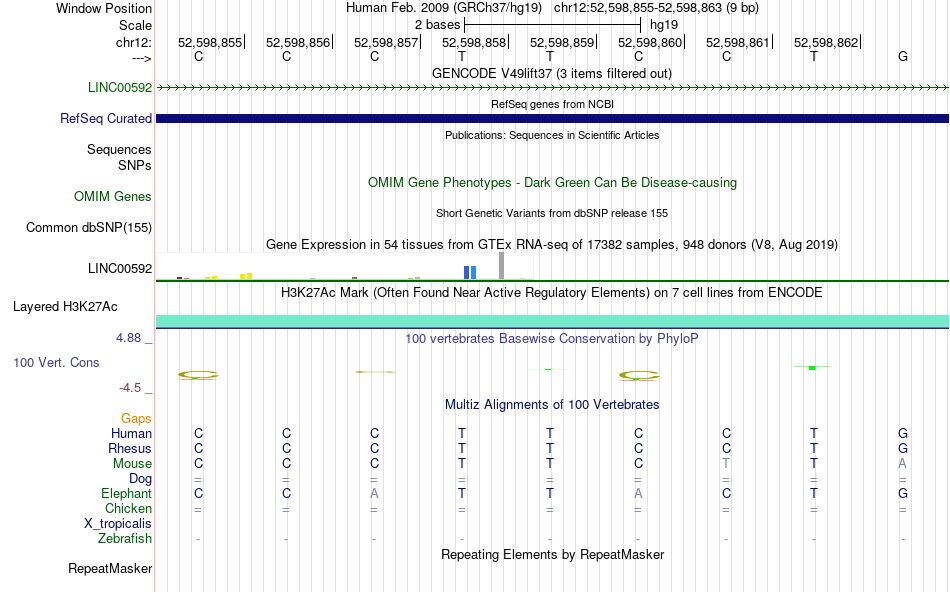Click Short Genetic Variants from dbSNP title
Screen dimensions: 950x592
point(552,213)
